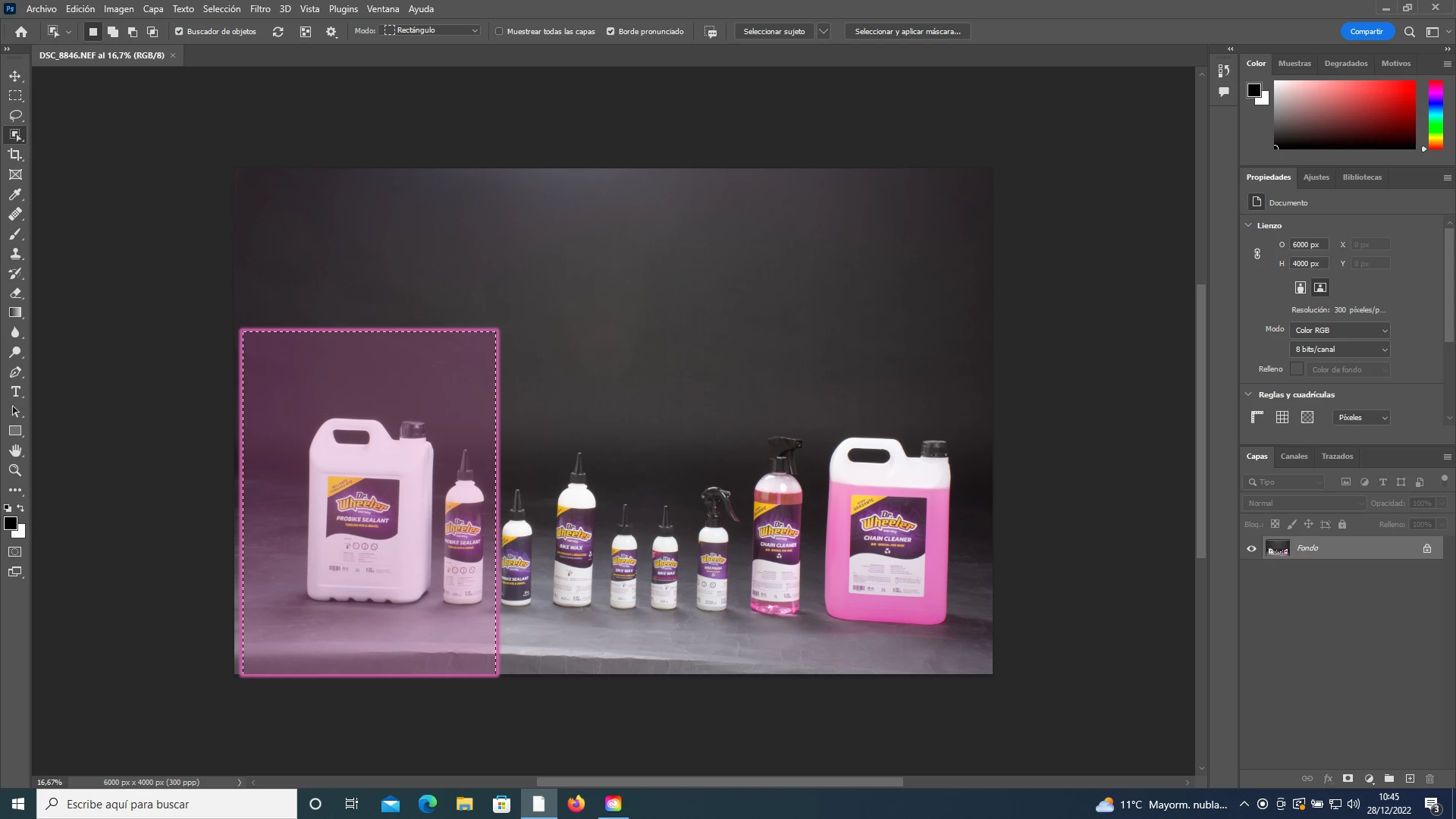The height and width of the screenshot is (819, 1456).
Task: Select the Clone Stamp tool
Action: coord(15,253)
